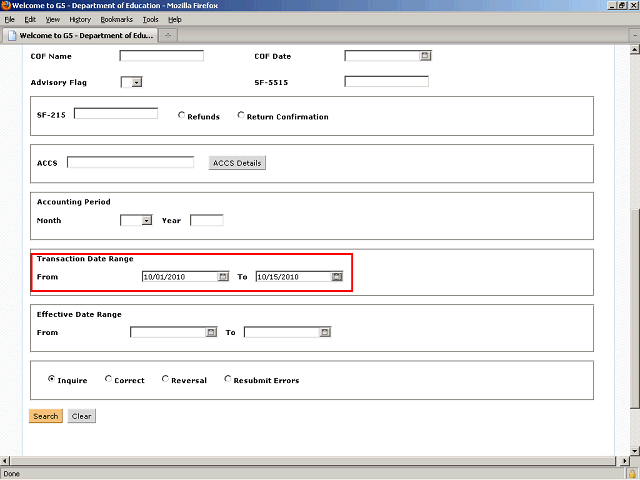Click the SF-5515 input field
Screen dimensions: 640x480
[387, 81]
